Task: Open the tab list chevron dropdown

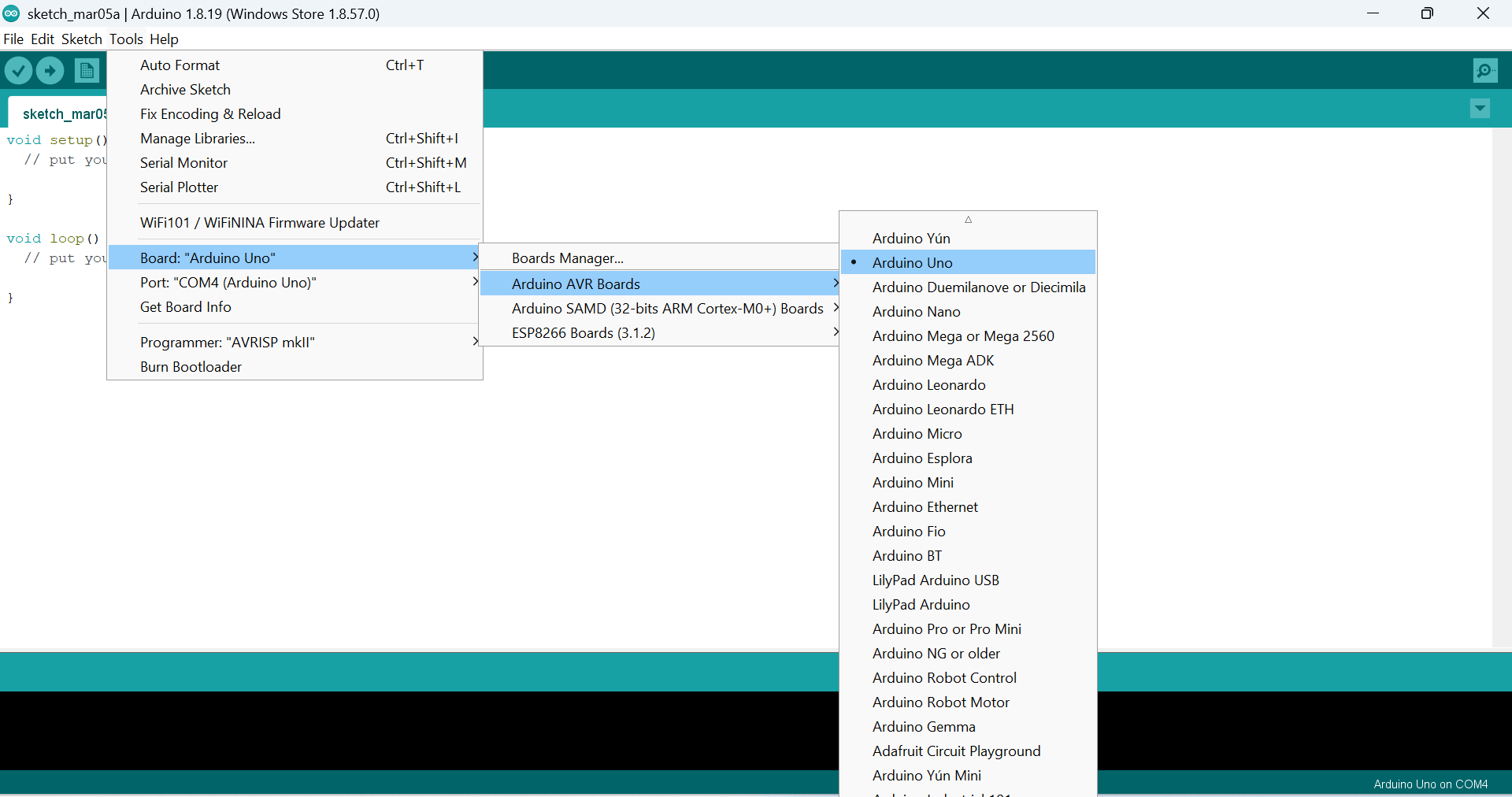Action: pos(1480,109)
